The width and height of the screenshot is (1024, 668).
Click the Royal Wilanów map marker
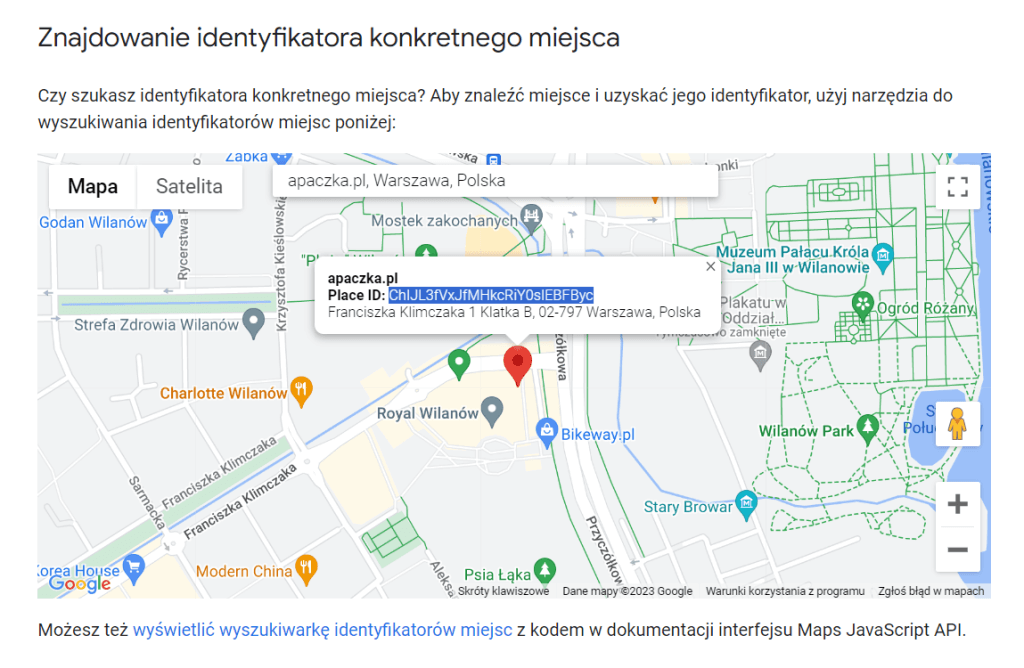[x=491, y=410]
